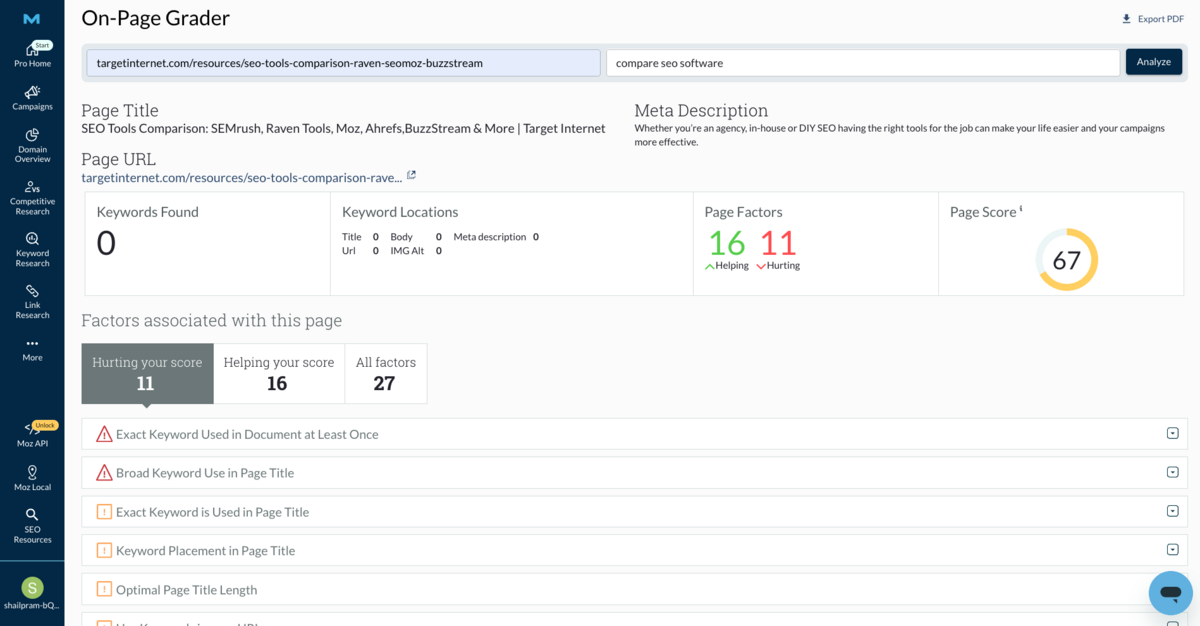1200x626 pixels.
Task: Click alert icon for Keyword Placement in Page Title
Action: [x=104, y=550]
